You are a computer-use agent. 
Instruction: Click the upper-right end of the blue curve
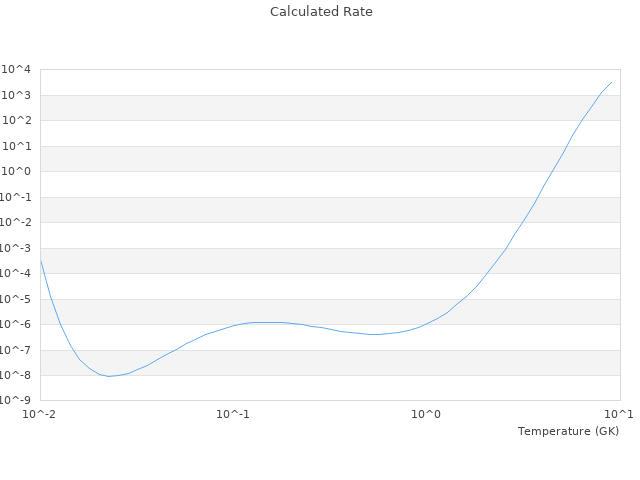click(x=611, y=82)
